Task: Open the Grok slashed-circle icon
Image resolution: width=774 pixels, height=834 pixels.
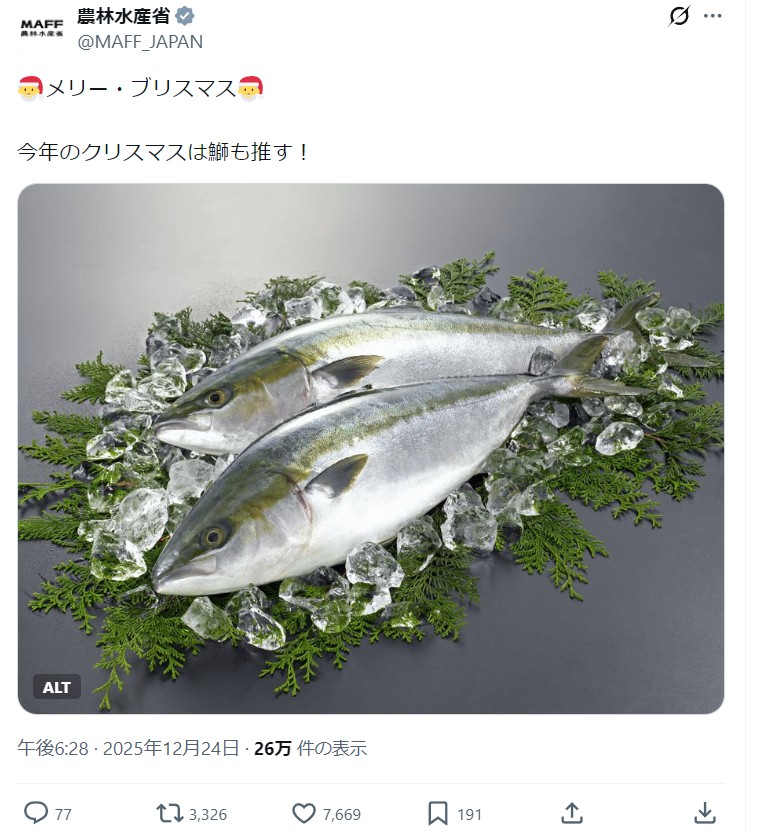Action: click(x=679, y=17)
